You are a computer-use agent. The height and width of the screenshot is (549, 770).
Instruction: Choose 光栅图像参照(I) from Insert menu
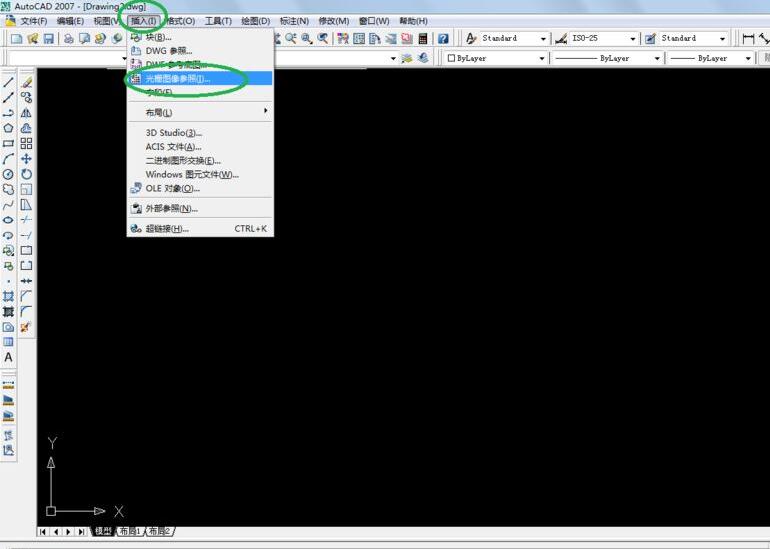click(200, 79)
